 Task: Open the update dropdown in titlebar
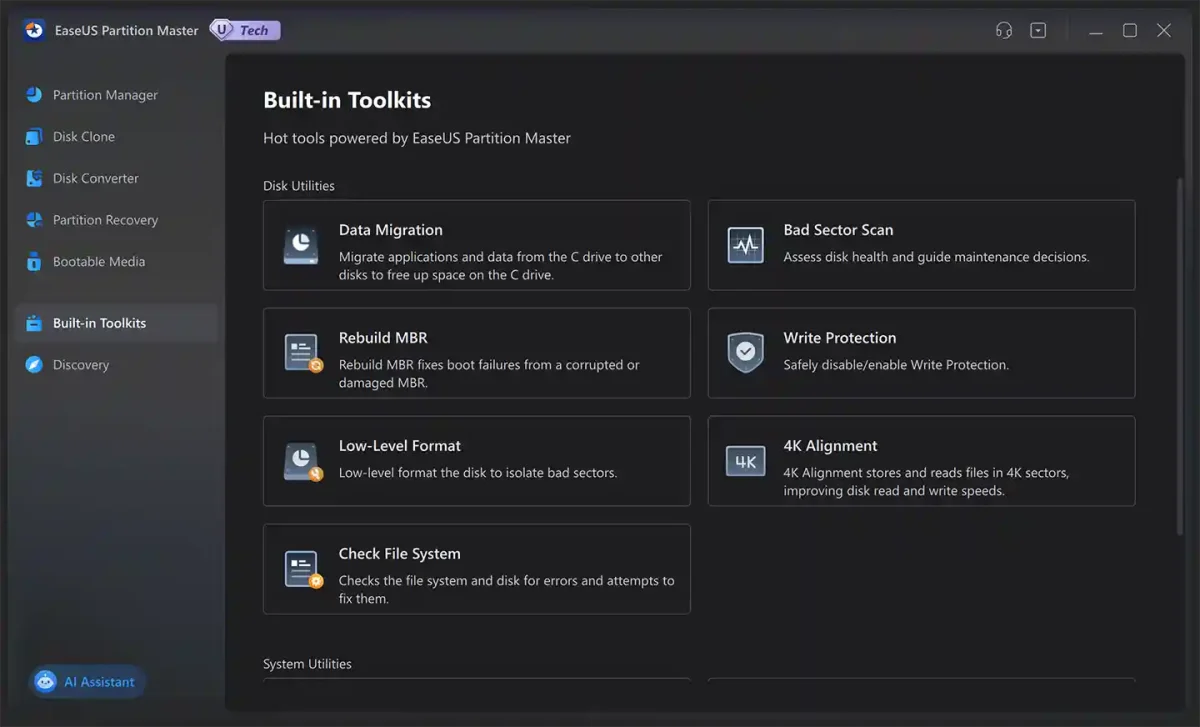(x=1038, y=30)
